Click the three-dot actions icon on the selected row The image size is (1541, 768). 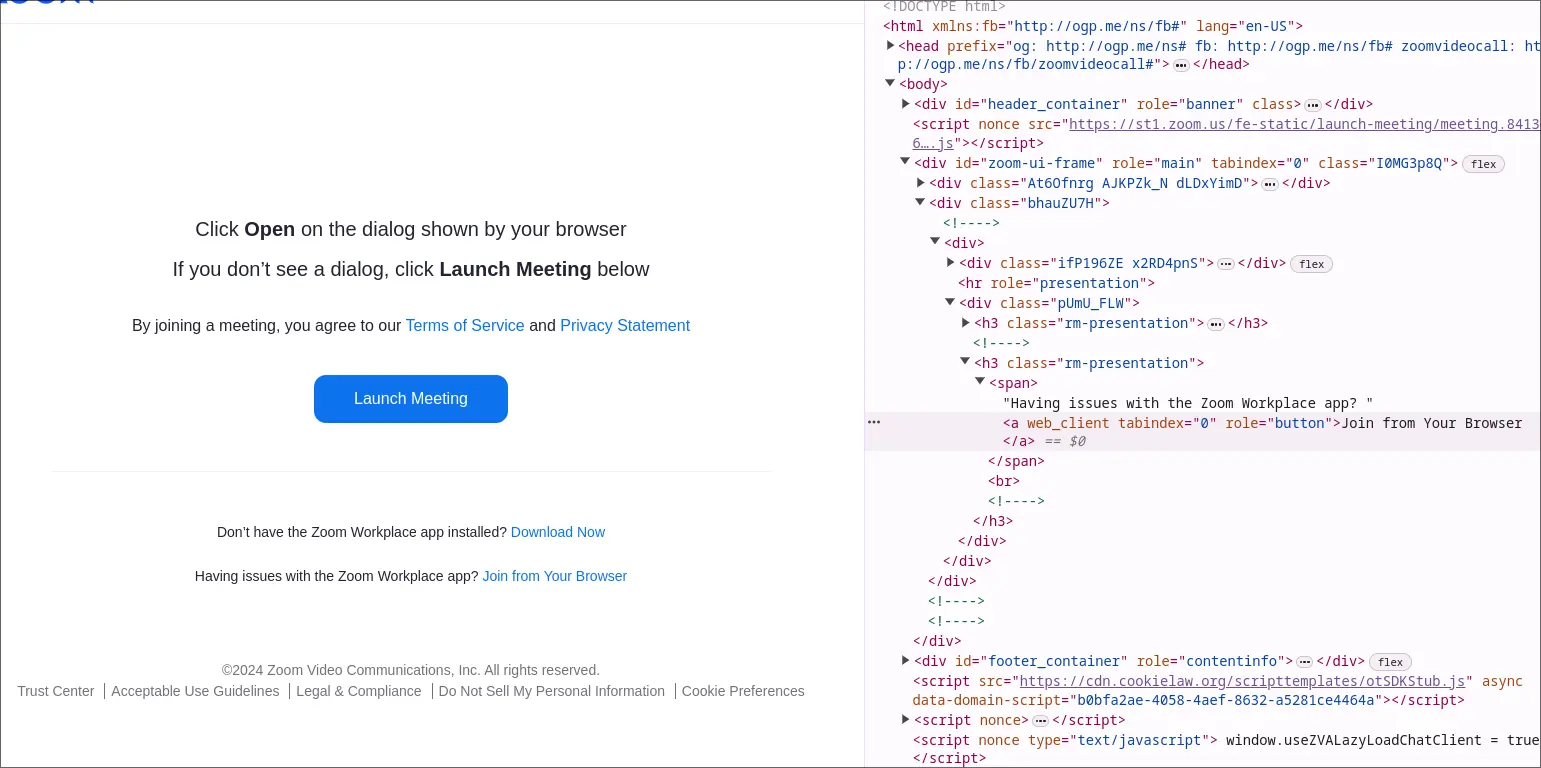click(874, 423)
